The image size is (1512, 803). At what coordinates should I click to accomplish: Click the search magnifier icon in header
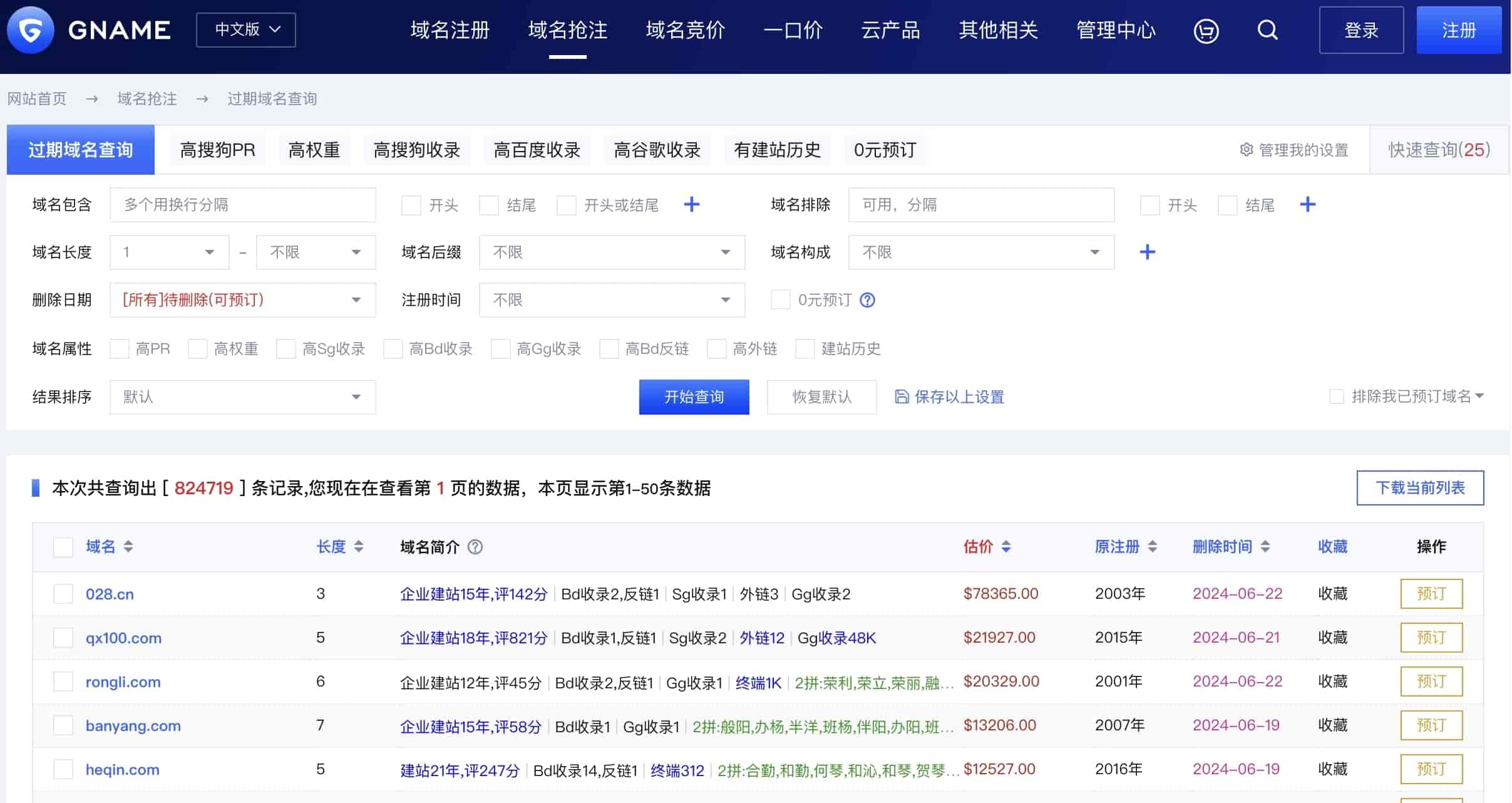1267,30
